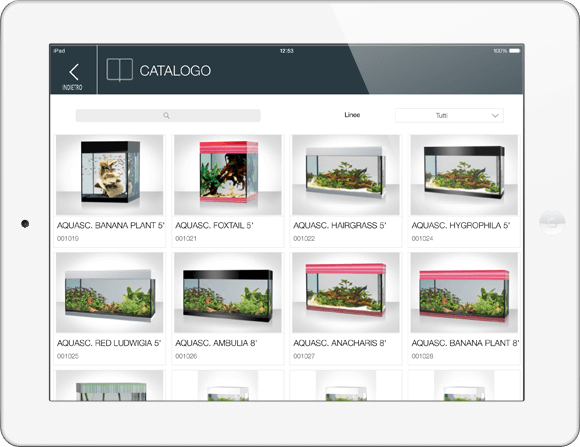Viewport: 580px width, 447px height.
Task: Click the 12:53 clock in status bar
Action: pyautogui.click(x=287, y=51)
